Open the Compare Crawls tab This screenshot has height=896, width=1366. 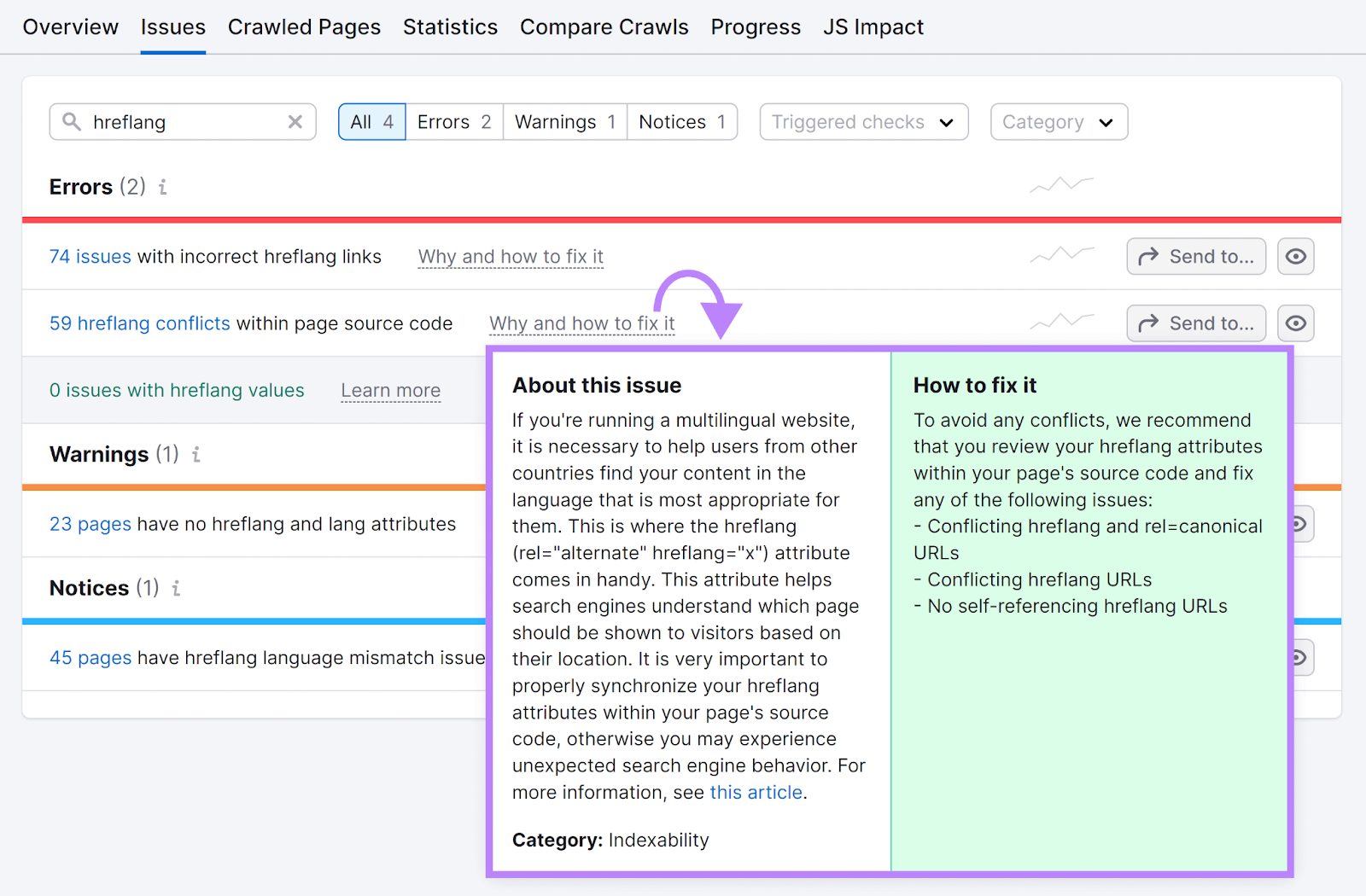click(604, 27)
